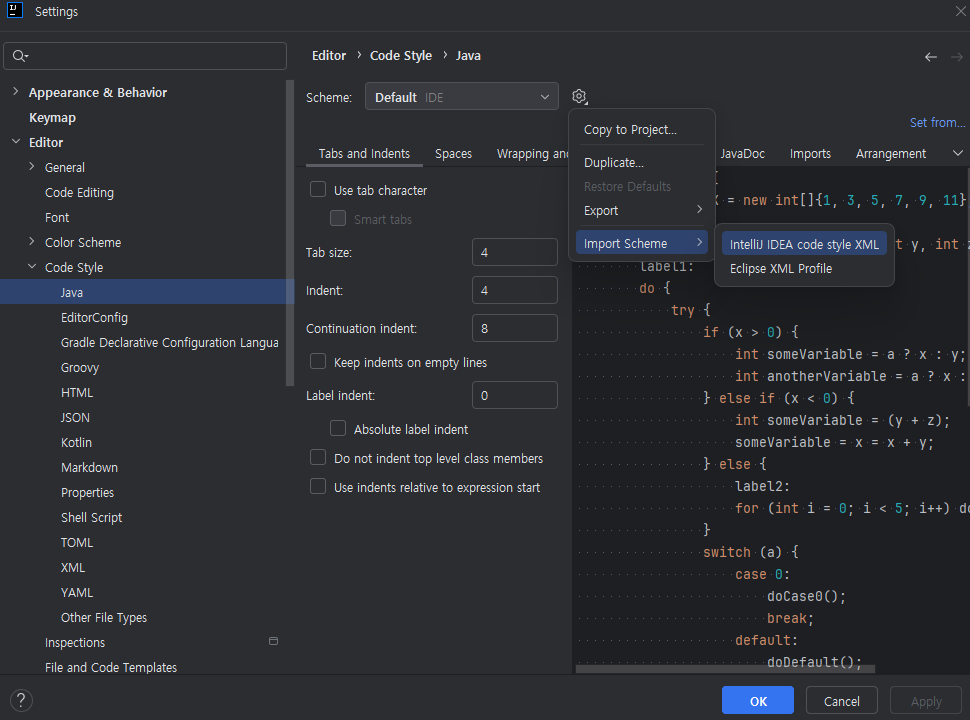
Task: Toggle the Smart tabs checkbox
Action: click(338, 218)
